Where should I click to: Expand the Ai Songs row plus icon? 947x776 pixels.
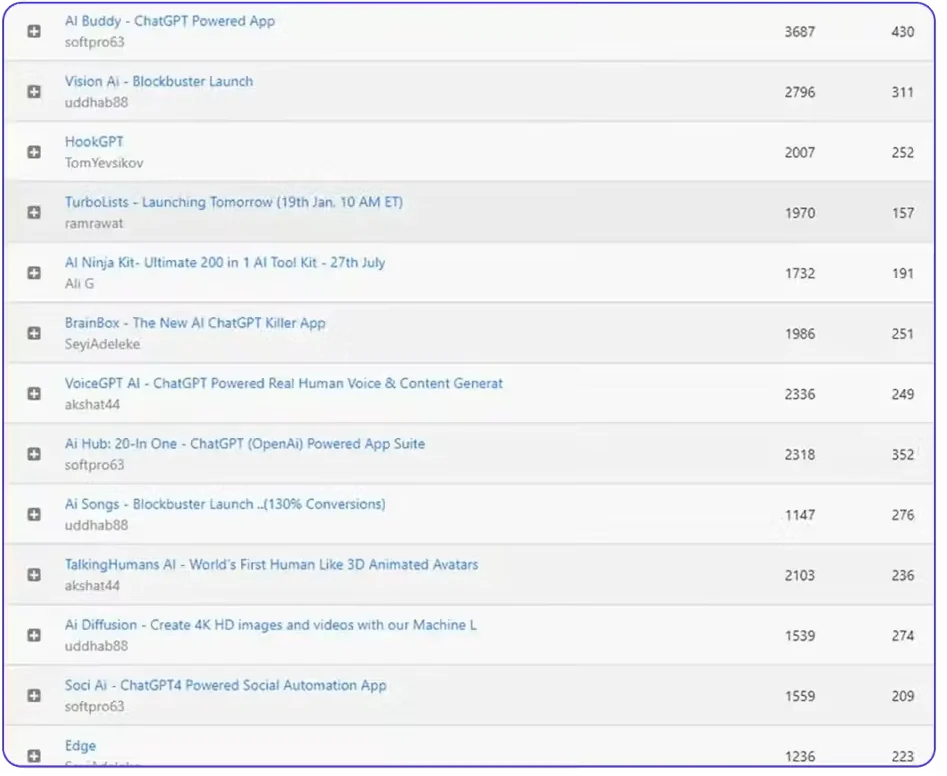click(34, 515)
